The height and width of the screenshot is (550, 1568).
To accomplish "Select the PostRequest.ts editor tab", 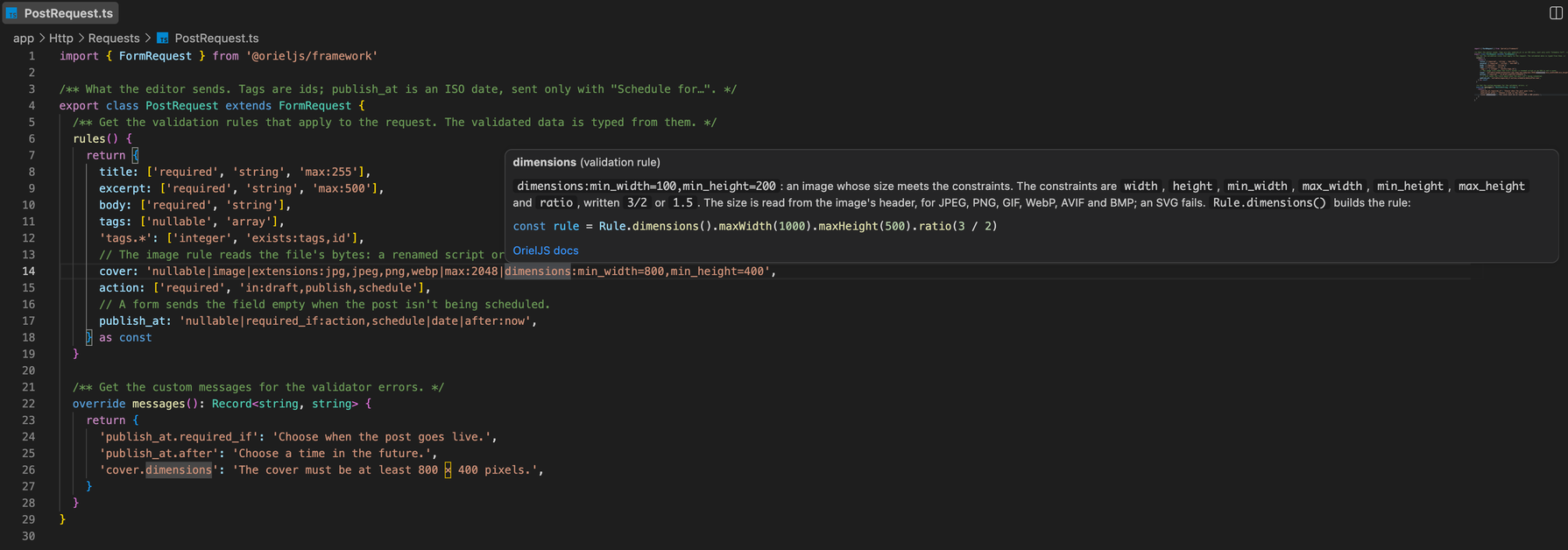I will pyautogui.click(x=60, y=13).
